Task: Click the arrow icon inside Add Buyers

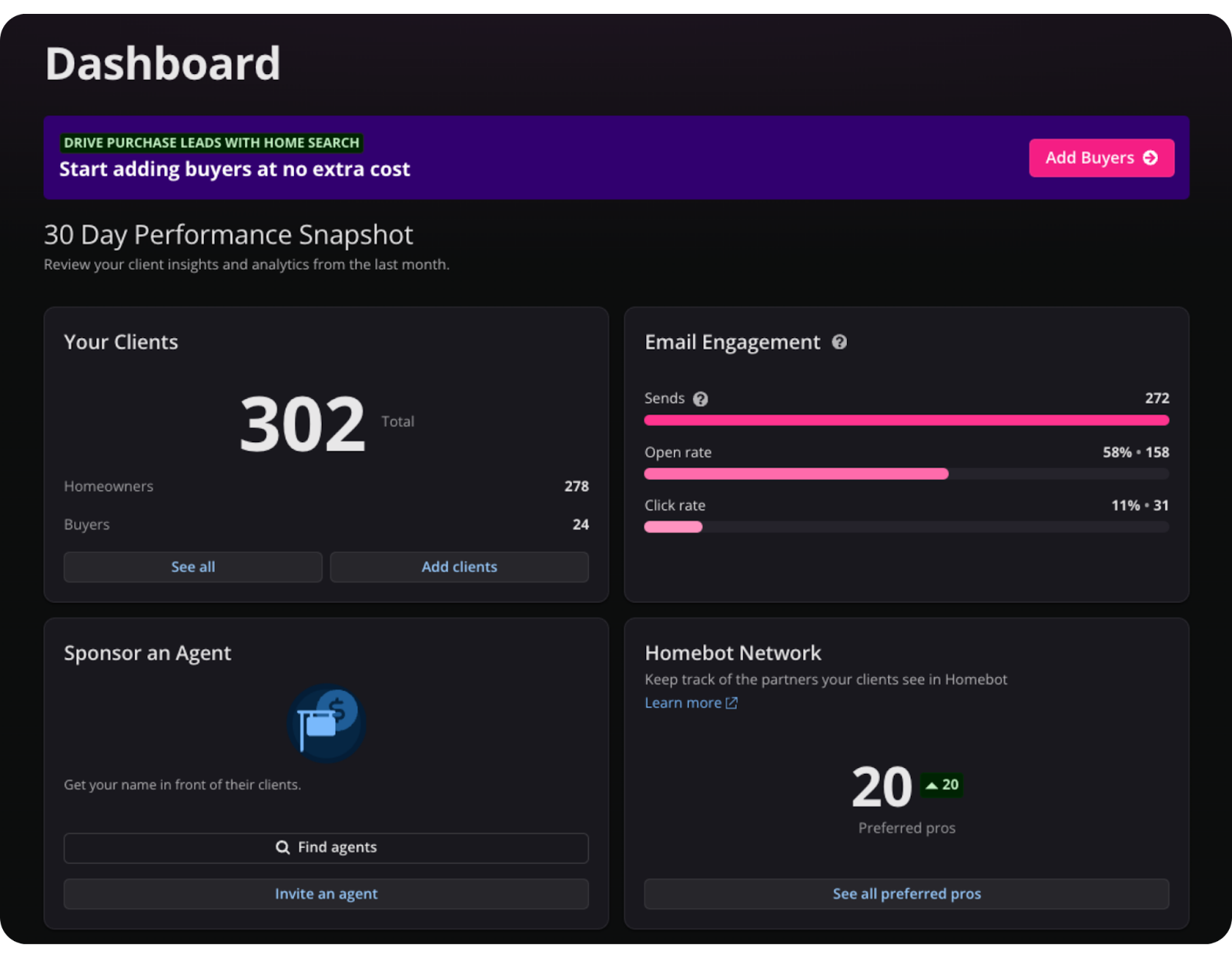Action: (x=1150, y=157)
